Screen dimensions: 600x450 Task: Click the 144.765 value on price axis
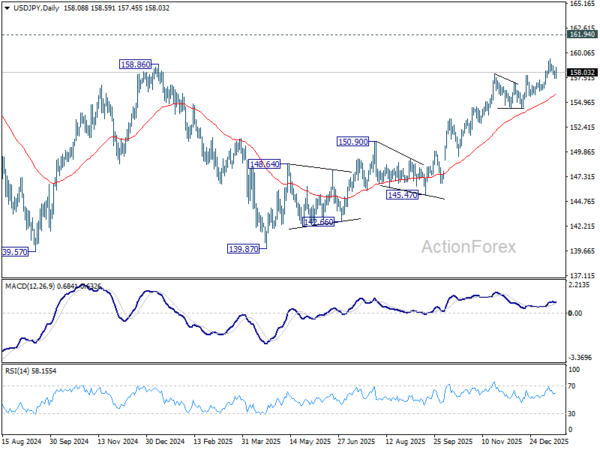582,201
